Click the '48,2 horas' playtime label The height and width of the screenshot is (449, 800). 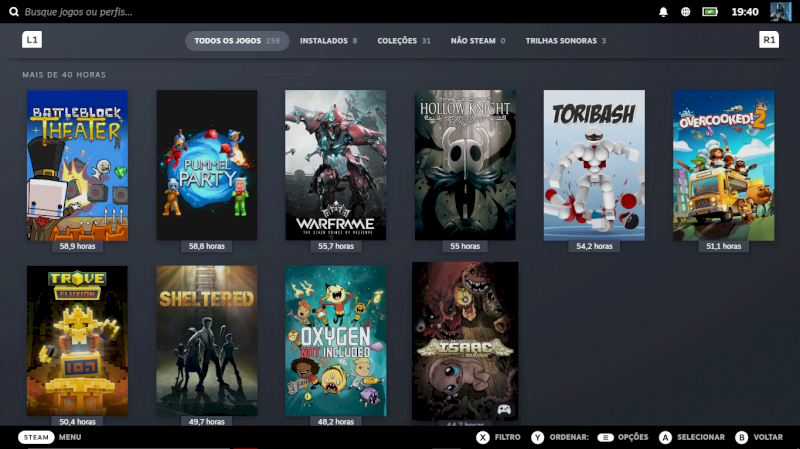(x=336, y=421)
